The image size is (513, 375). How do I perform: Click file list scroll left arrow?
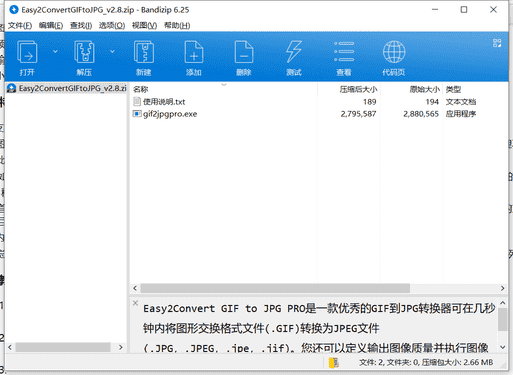pyautogui.click(x=135, y=288)
